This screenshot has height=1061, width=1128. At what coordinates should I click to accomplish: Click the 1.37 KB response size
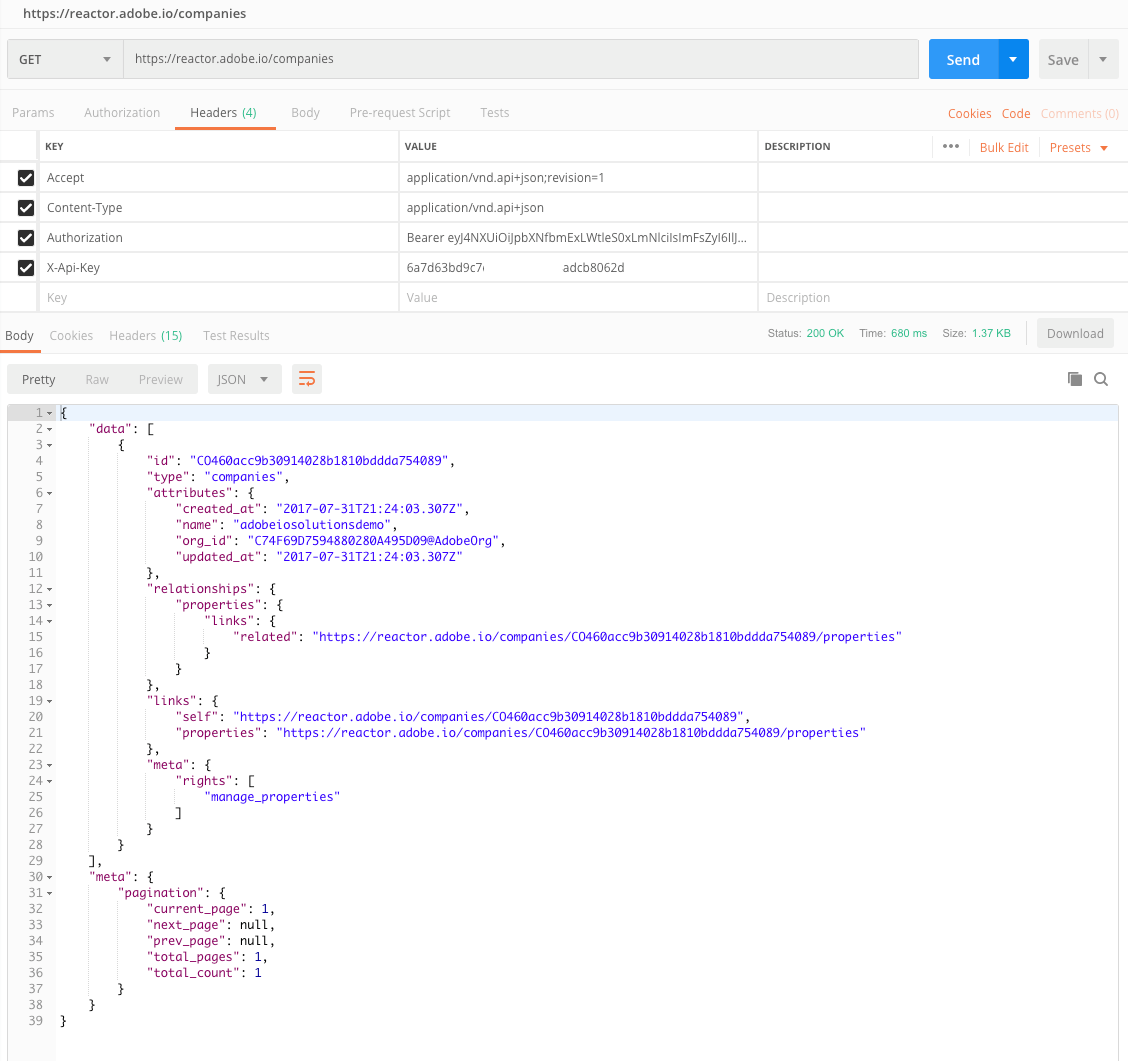click(991, 333)
